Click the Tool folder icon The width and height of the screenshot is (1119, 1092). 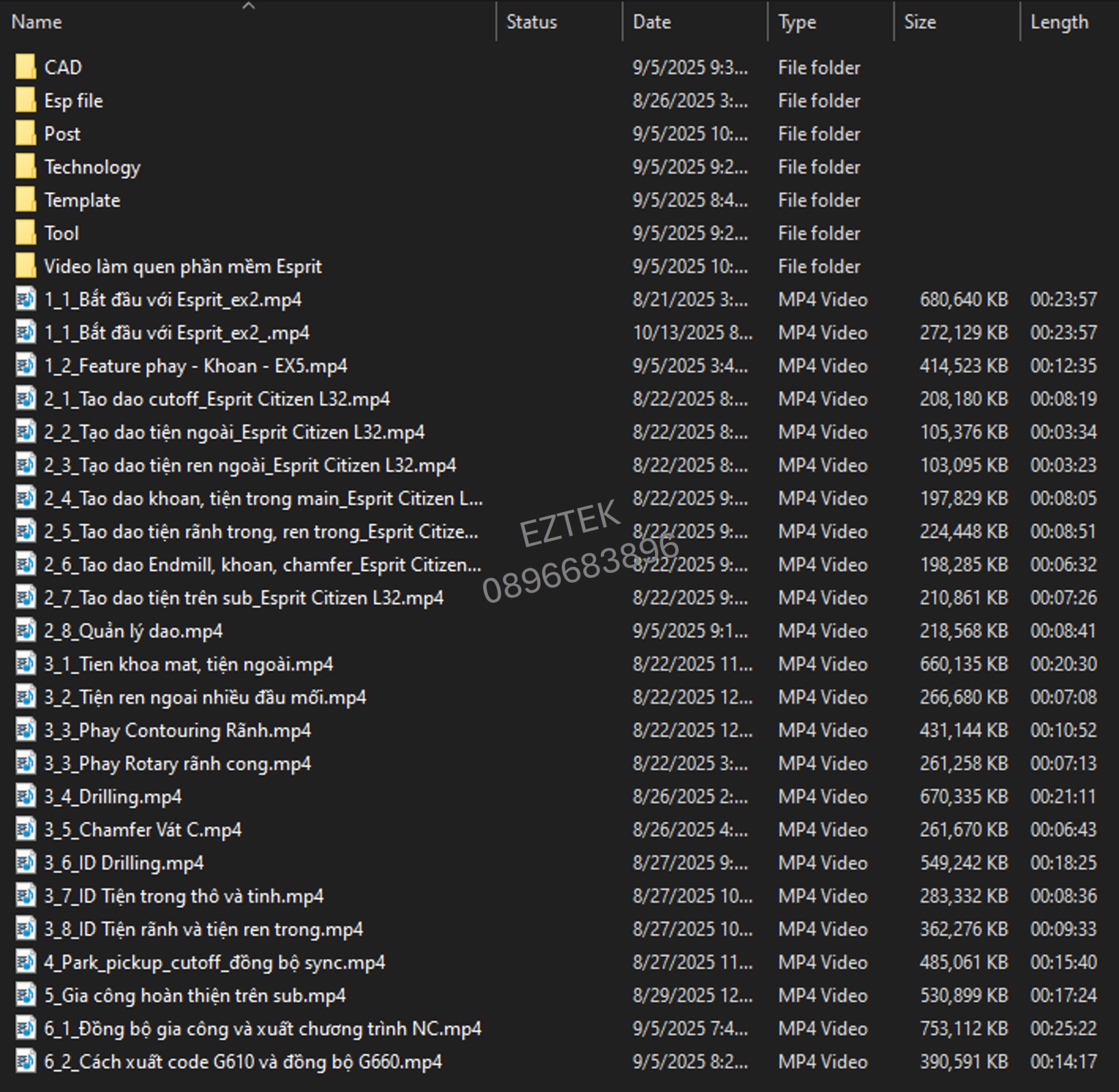25,233
